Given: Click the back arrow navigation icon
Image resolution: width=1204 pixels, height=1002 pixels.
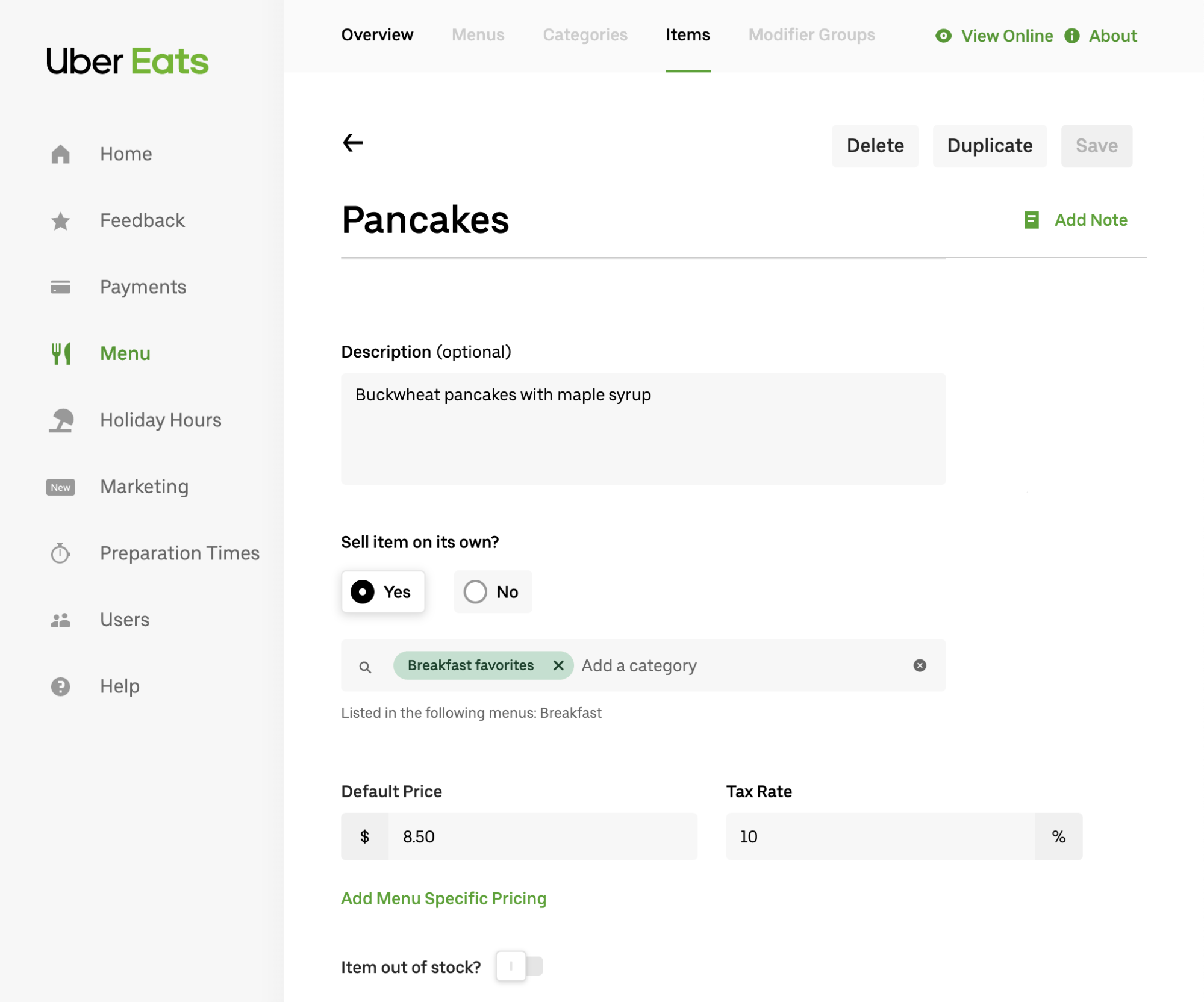Looking at the screenshot, I should pyautogui.click(x=353, y=141).
